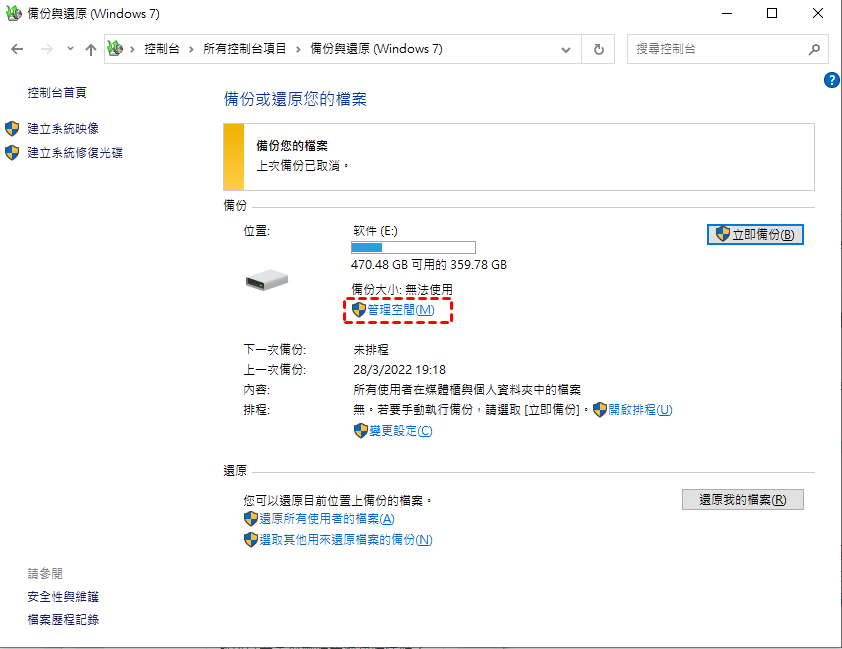Screen dimensions: 842x649
Task: Click 立即備份(B) button
Action: click(x=755, y=235)
